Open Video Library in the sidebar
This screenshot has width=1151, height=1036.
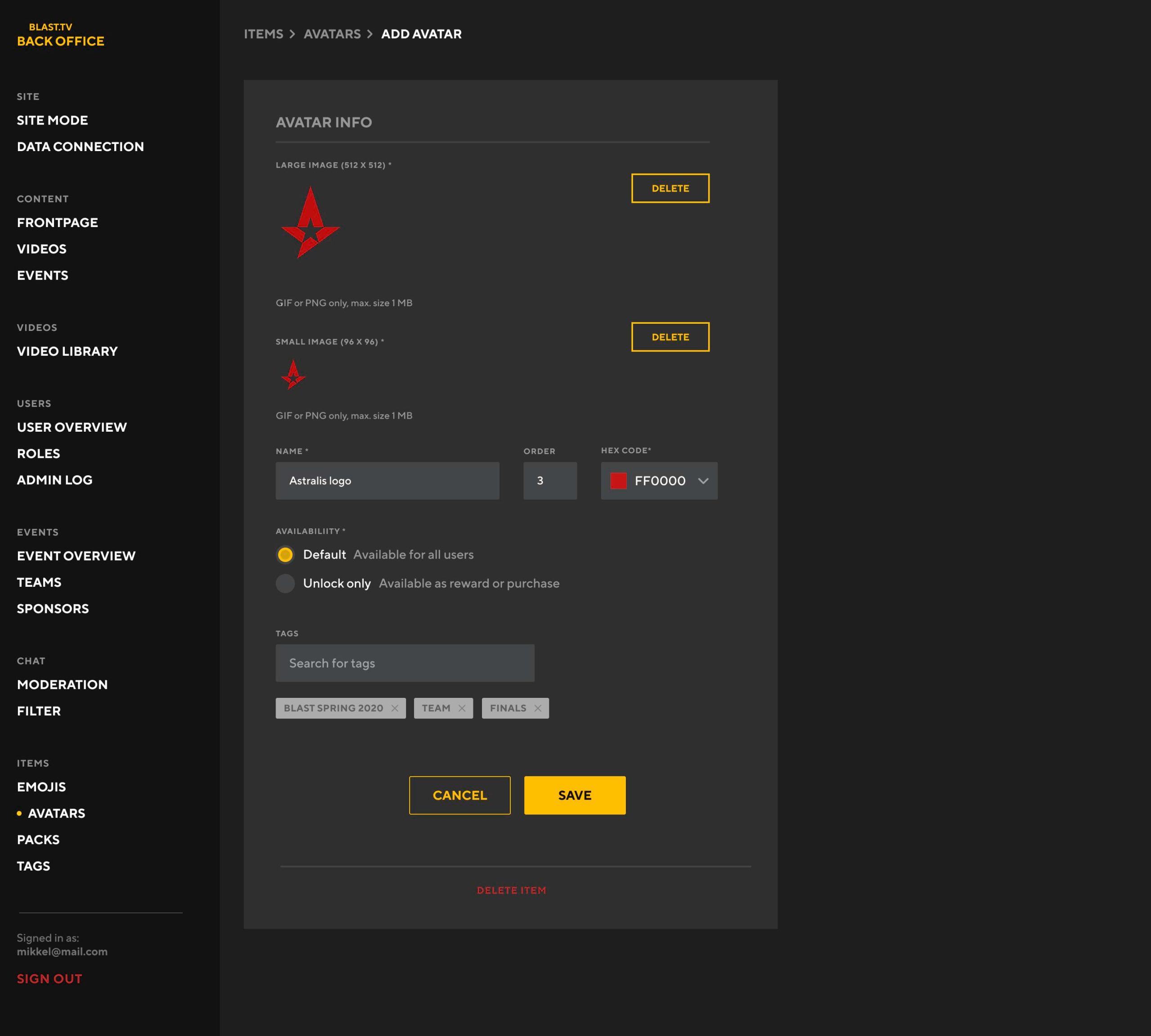pos(67,351)
